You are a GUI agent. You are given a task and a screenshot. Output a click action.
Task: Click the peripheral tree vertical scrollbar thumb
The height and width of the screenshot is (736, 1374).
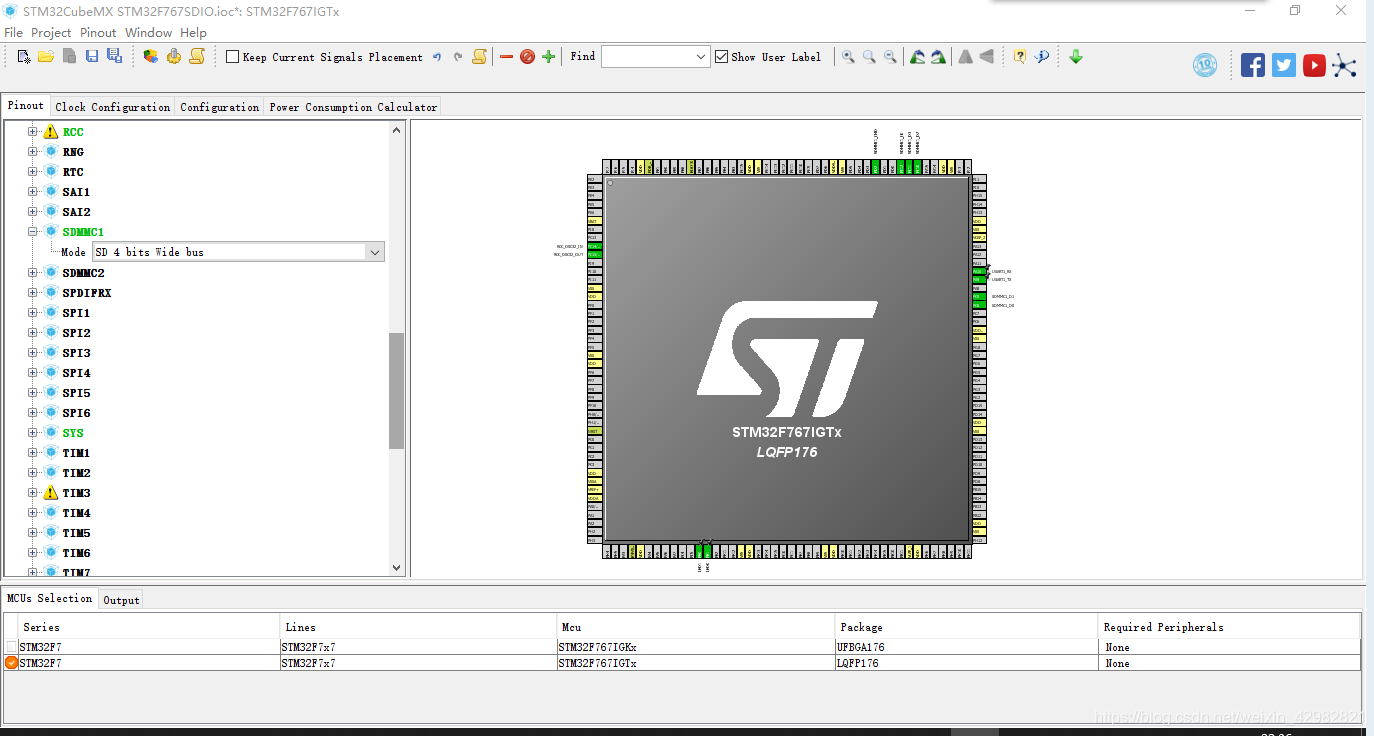pos(396,391)
